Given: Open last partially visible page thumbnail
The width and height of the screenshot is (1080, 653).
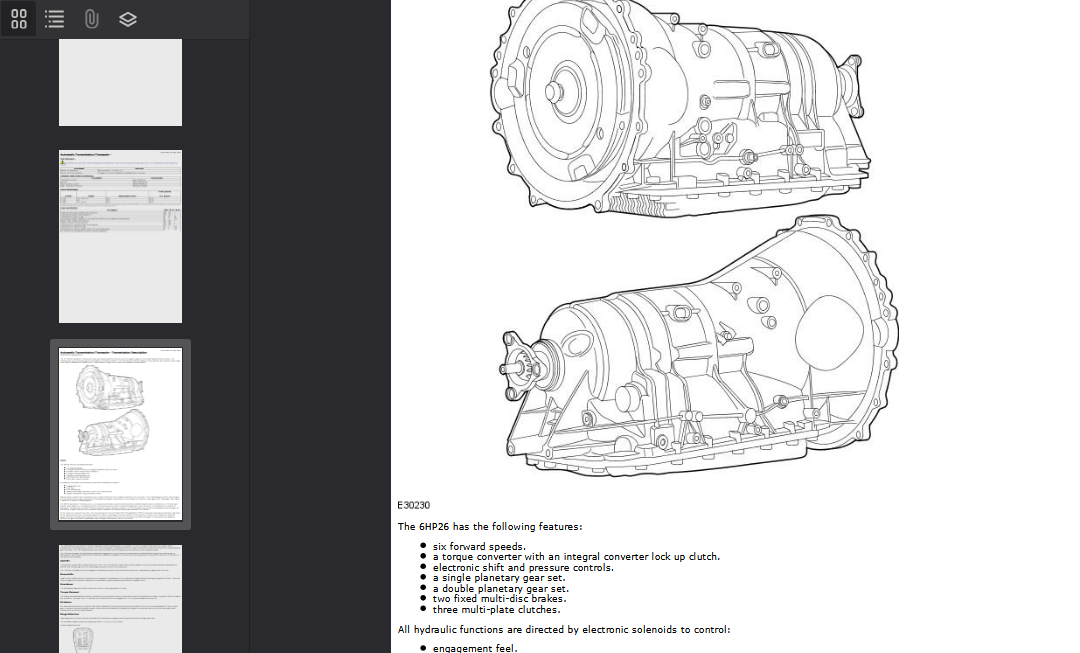Looking at the screenshot, I should pyautogui.click(x=121, y=599).
